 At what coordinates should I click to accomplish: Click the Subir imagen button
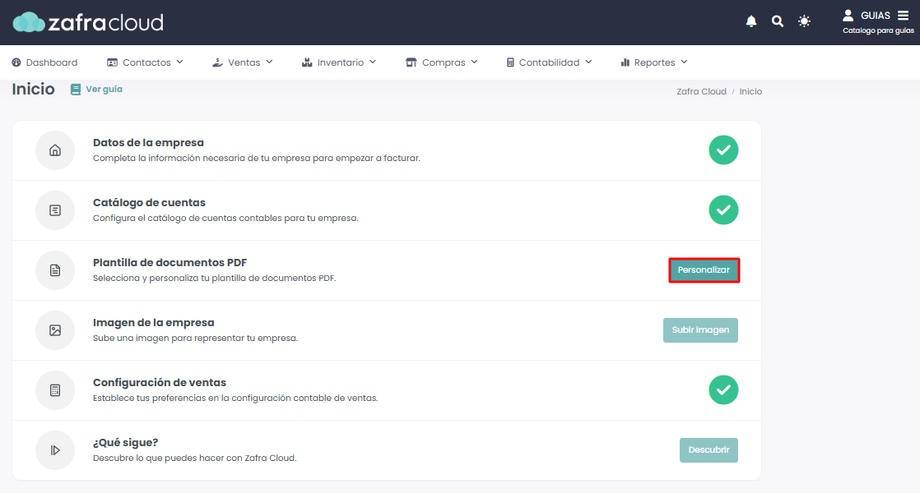701,330
